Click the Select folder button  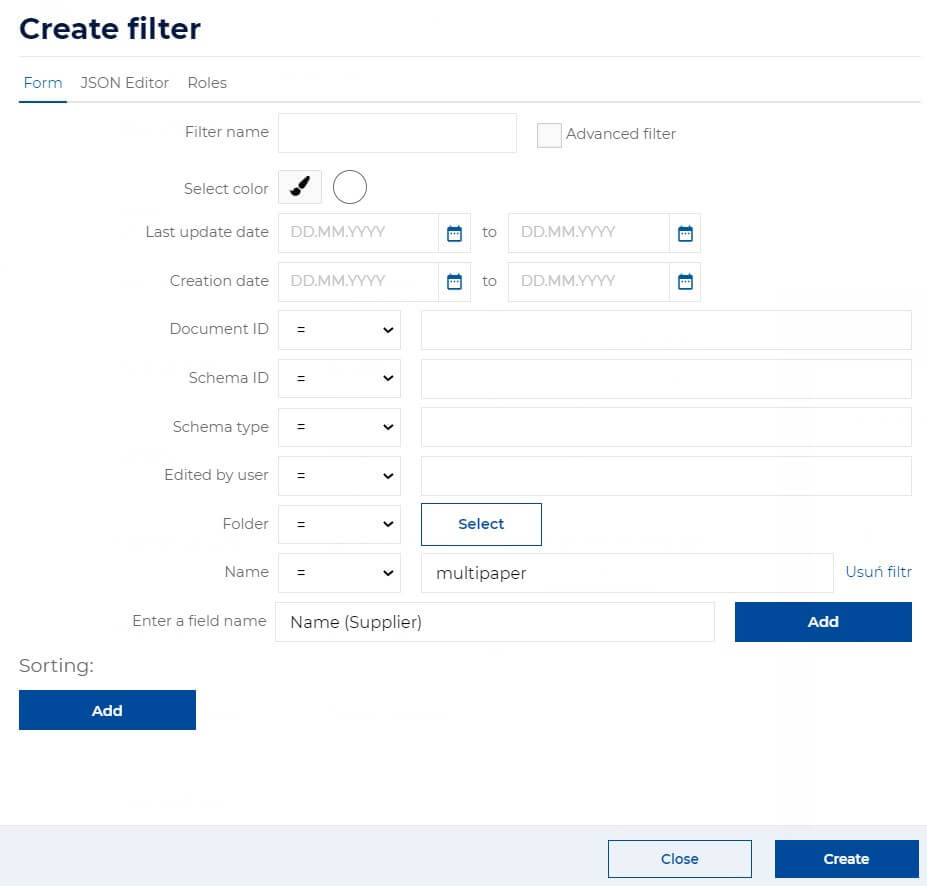[x=481, y=524]
